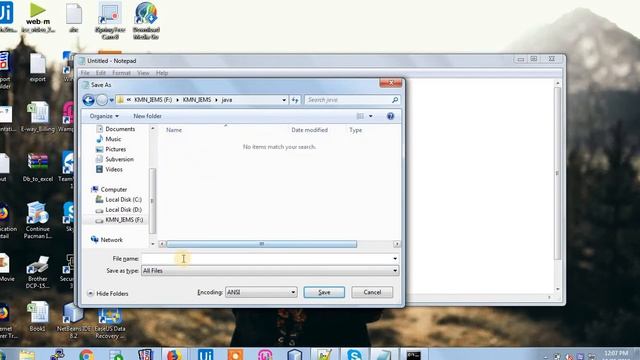
Task: Click right arrow of file list horizontal scrollbar
Action: click(397, 244)
